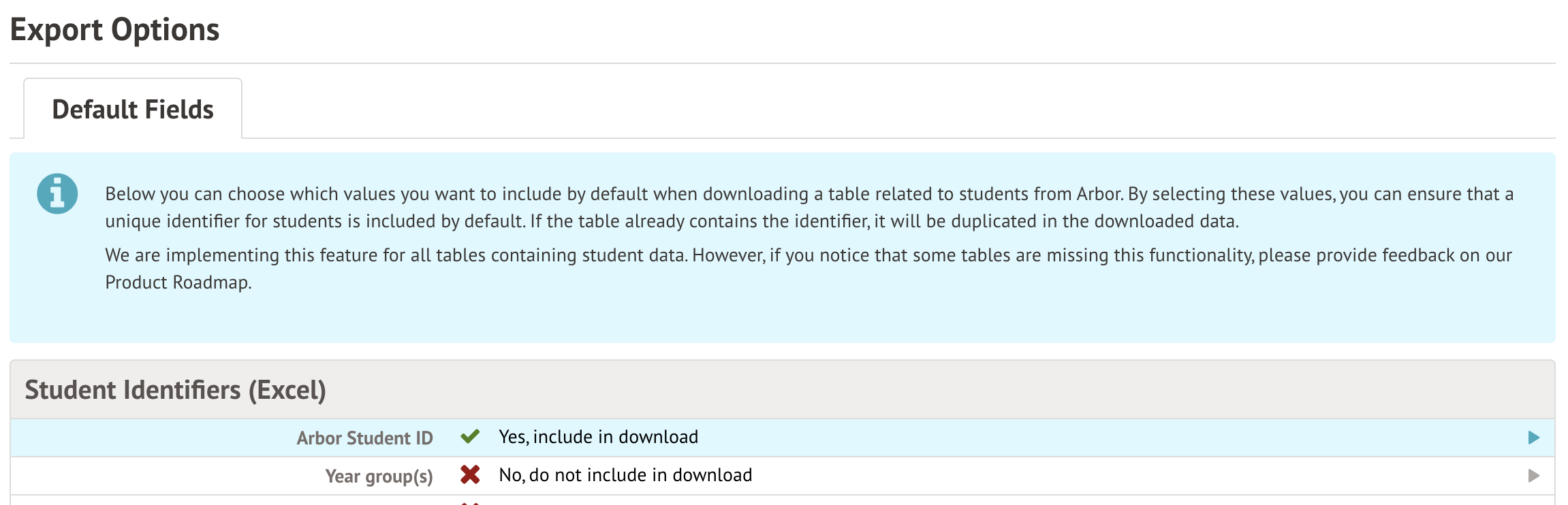Viewport: 1568px width, 505px height.
Task: Click "No, do not include in download" value
Action: [625, 475]
